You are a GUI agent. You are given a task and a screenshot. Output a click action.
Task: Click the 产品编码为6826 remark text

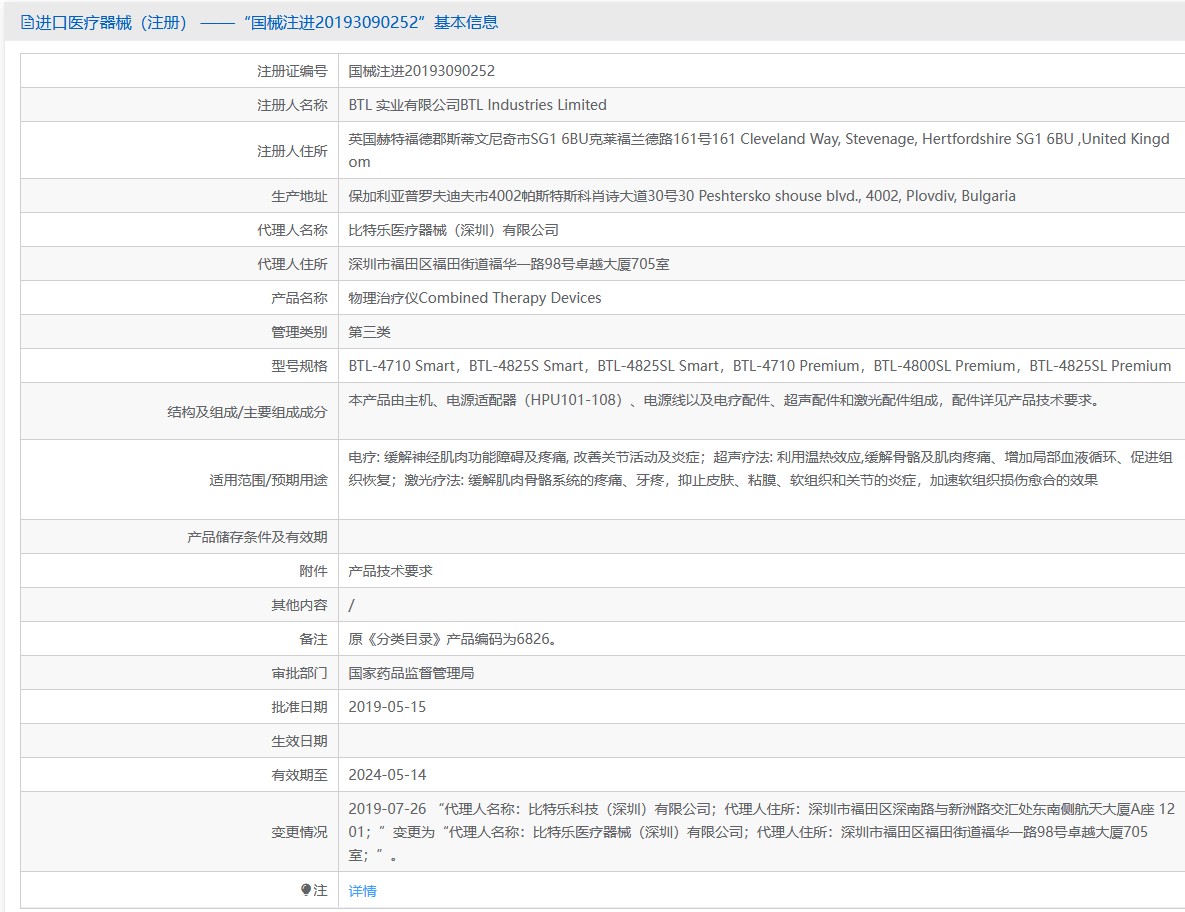tap(453, 638)
